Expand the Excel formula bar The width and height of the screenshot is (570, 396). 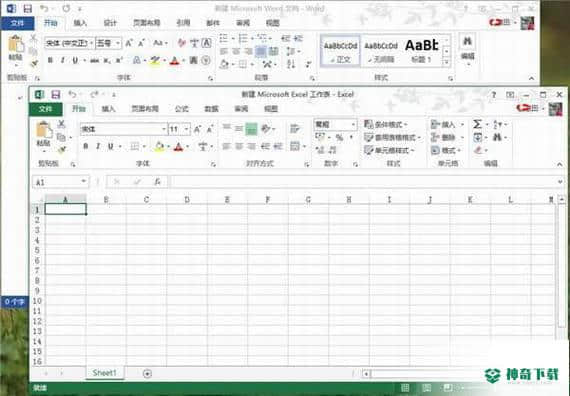[560, 181]
